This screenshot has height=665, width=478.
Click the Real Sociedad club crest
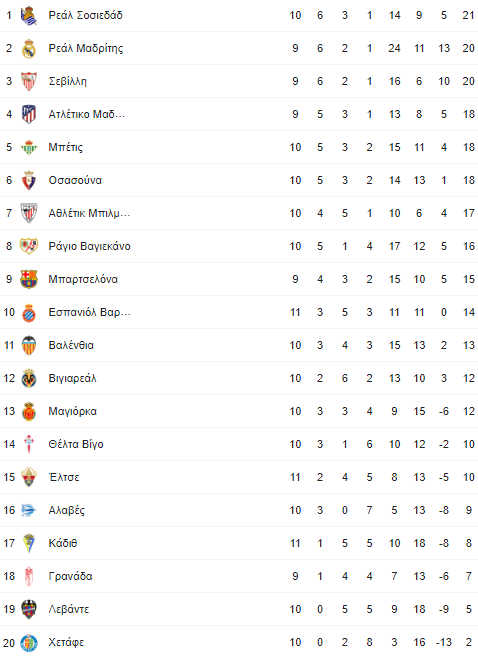[x=29, y=16]
